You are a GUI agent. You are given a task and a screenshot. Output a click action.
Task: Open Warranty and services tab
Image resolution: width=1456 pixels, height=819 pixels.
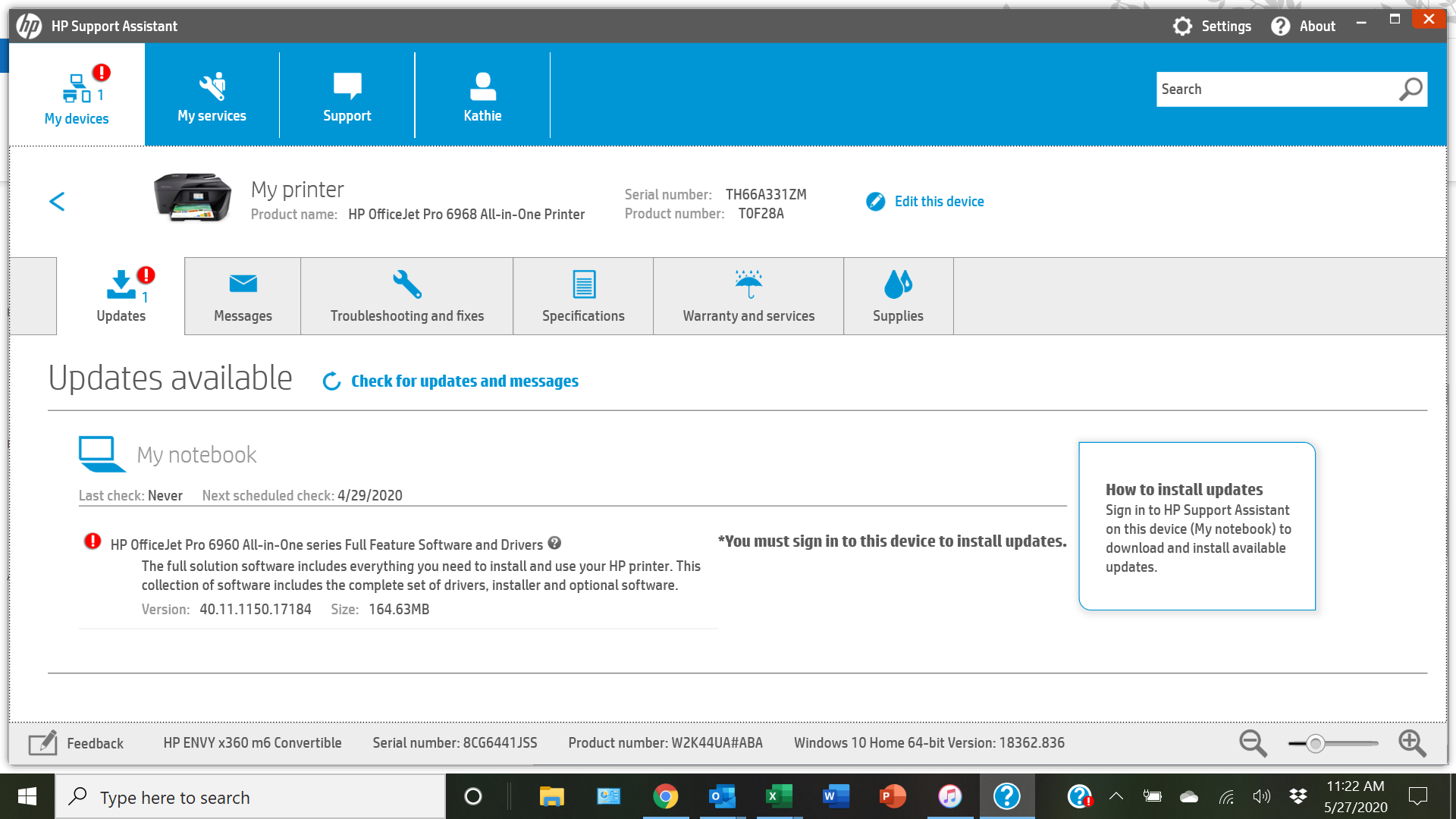point(748,297)
